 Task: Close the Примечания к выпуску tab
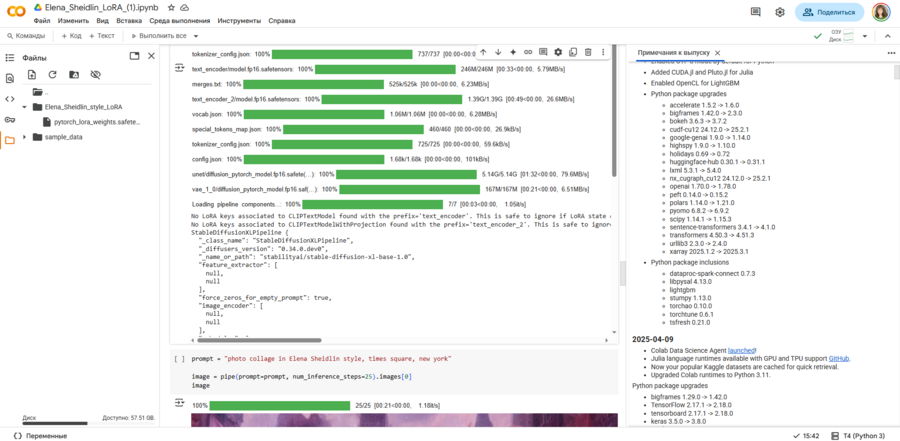(x=717, y=52)
